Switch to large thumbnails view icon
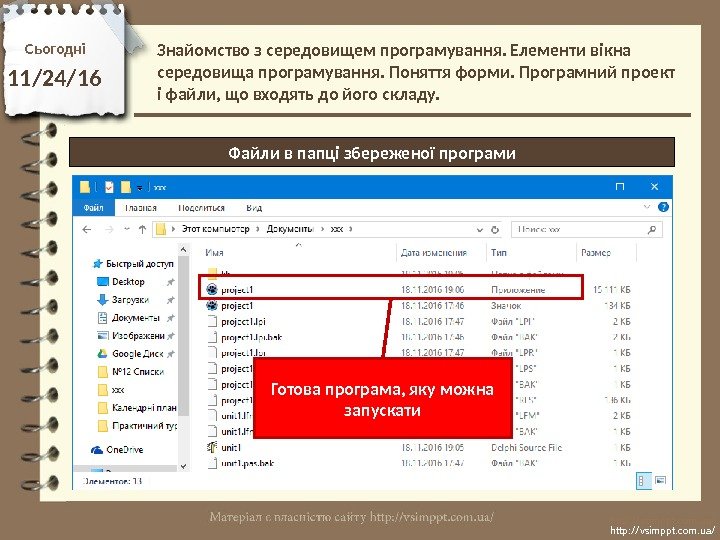This screenshot has width=720, height=540. 660,481
